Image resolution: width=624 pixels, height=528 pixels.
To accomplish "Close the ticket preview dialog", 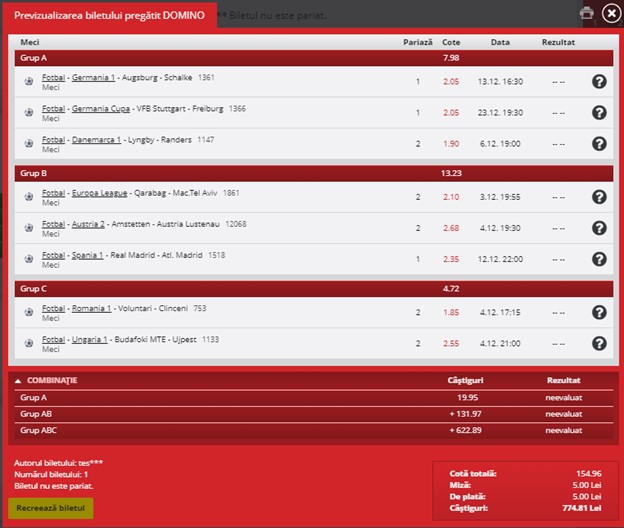I will (610, 13).
